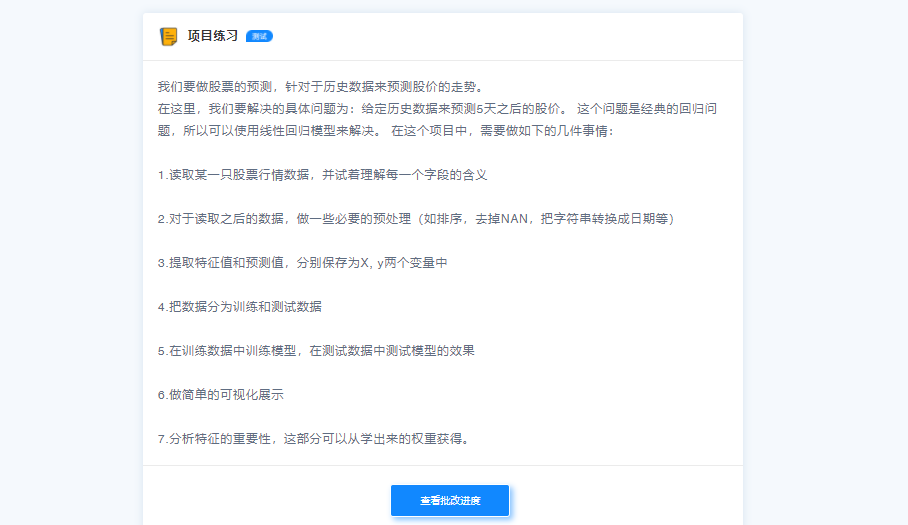Click the blue 测试 badge
This screenshot has width=908, height=525.
click(259, 36)
